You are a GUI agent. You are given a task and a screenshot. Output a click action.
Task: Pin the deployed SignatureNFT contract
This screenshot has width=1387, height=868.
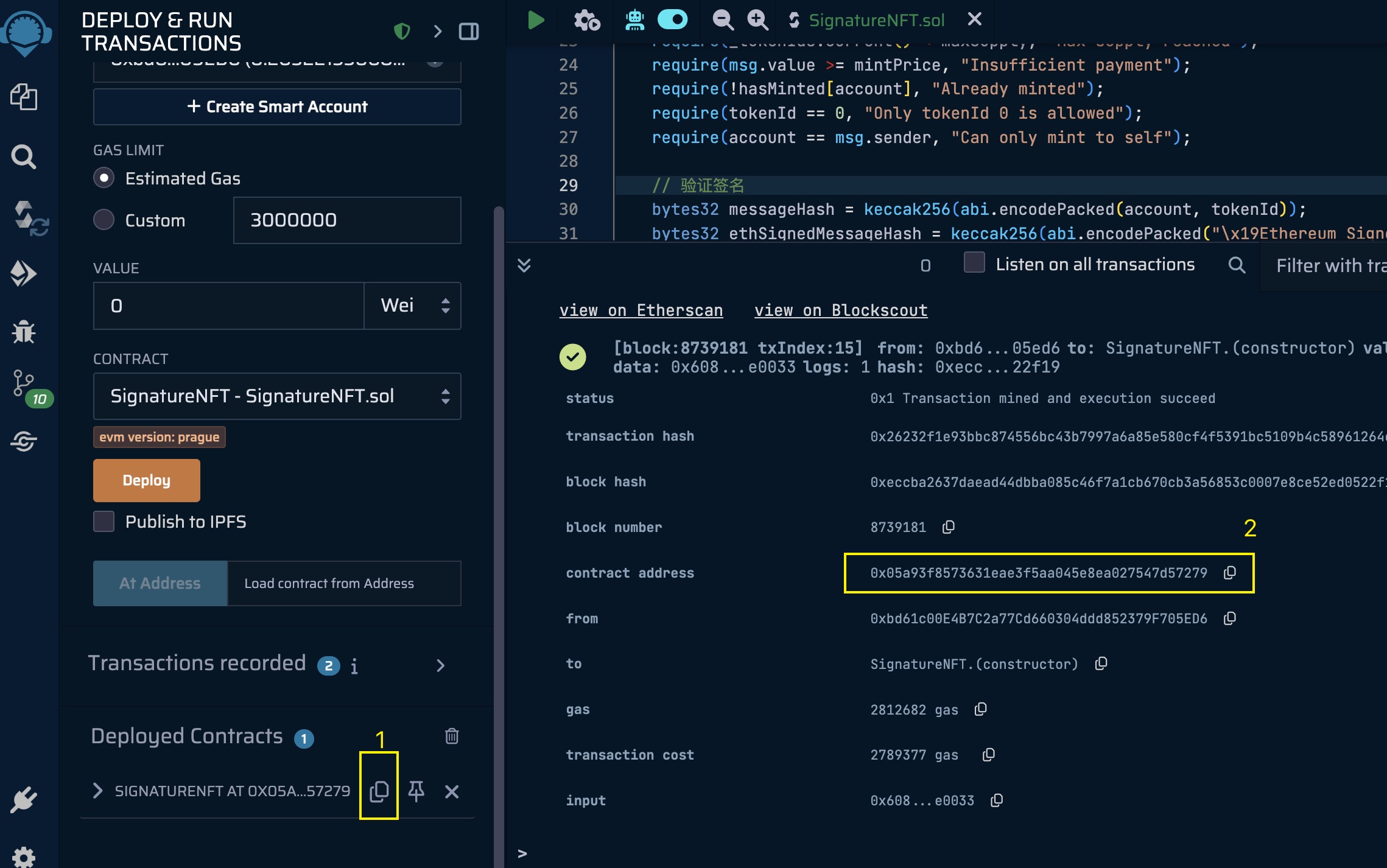pyautogui.click(x=416, y=791)
